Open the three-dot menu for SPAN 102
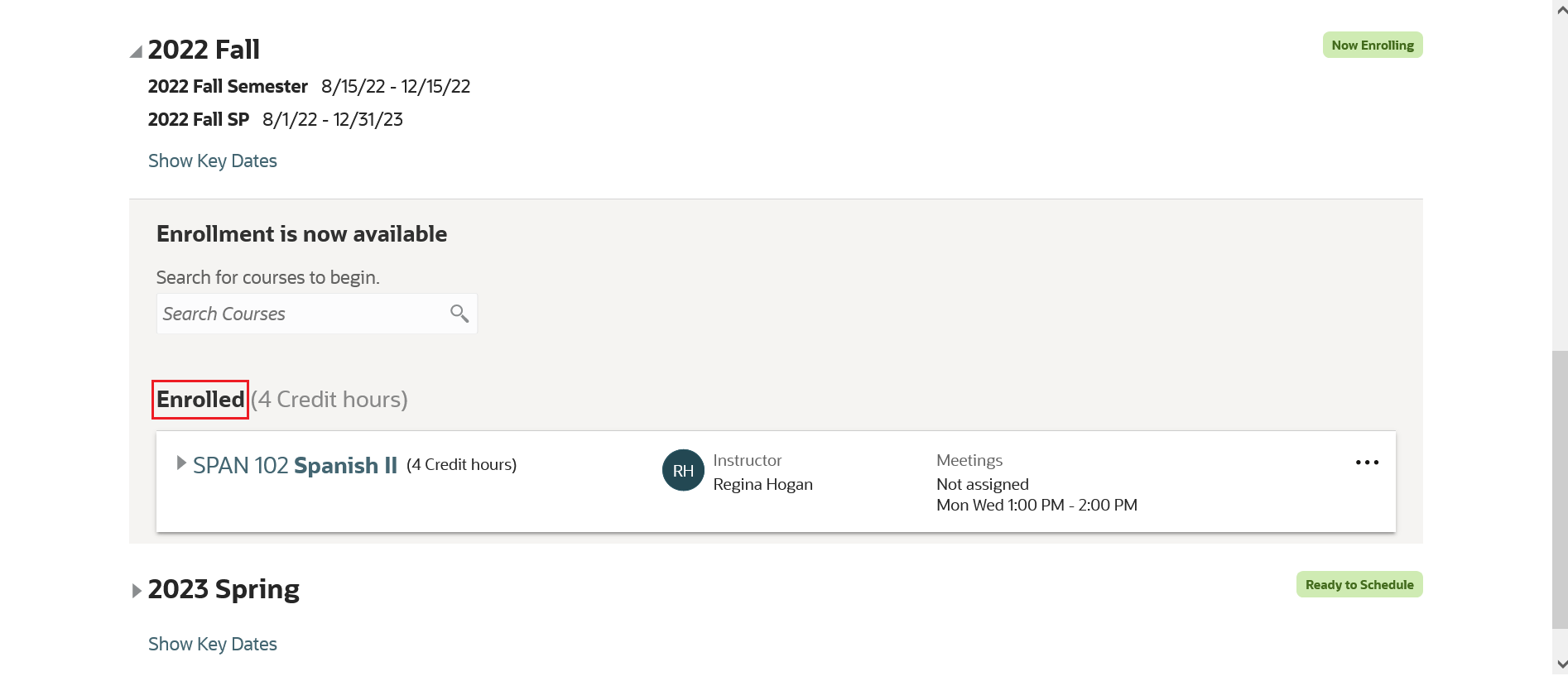 pyautogui.click(x=1367, y=463)
